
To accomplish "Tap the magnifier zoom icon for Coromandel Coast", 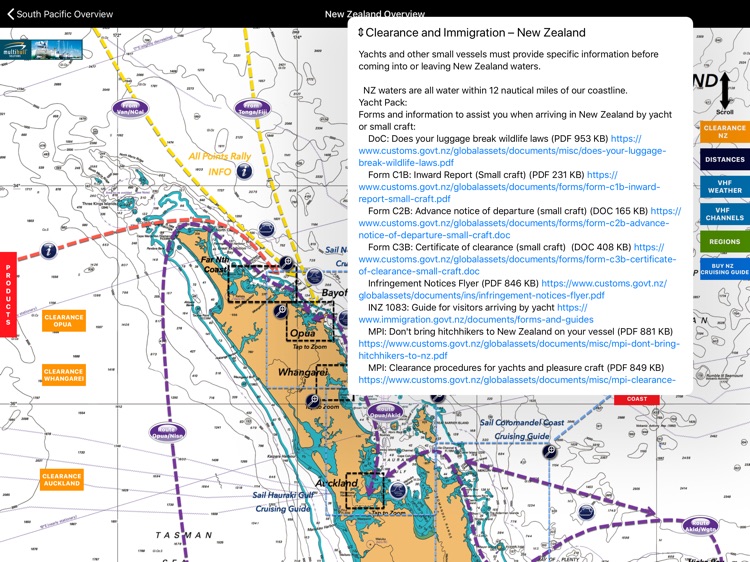I will [x=550, y=451].
